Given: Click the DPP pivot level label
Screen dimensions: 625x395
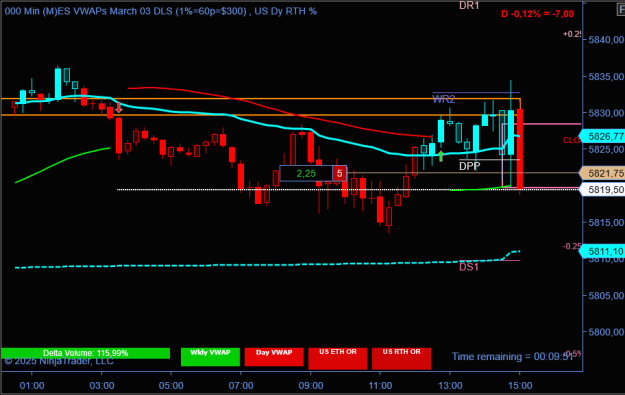Looking at the screenshot, I should point(470,166).
